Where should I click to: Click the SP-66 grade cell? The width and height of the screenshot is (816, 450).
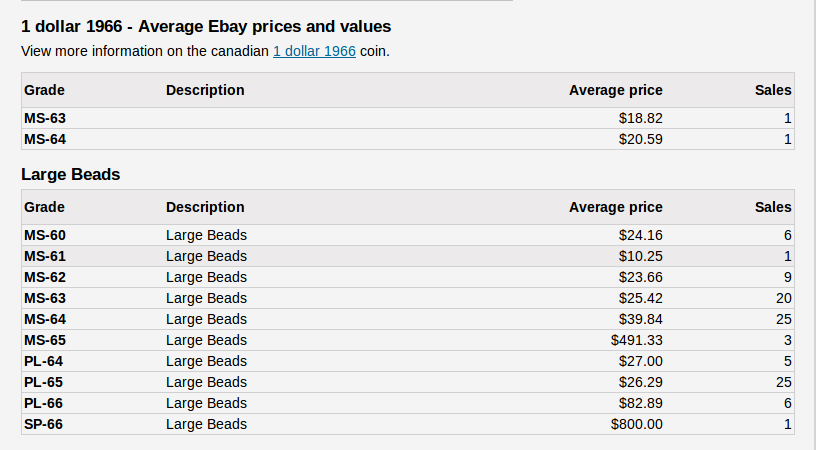click(x=43, y=425)
